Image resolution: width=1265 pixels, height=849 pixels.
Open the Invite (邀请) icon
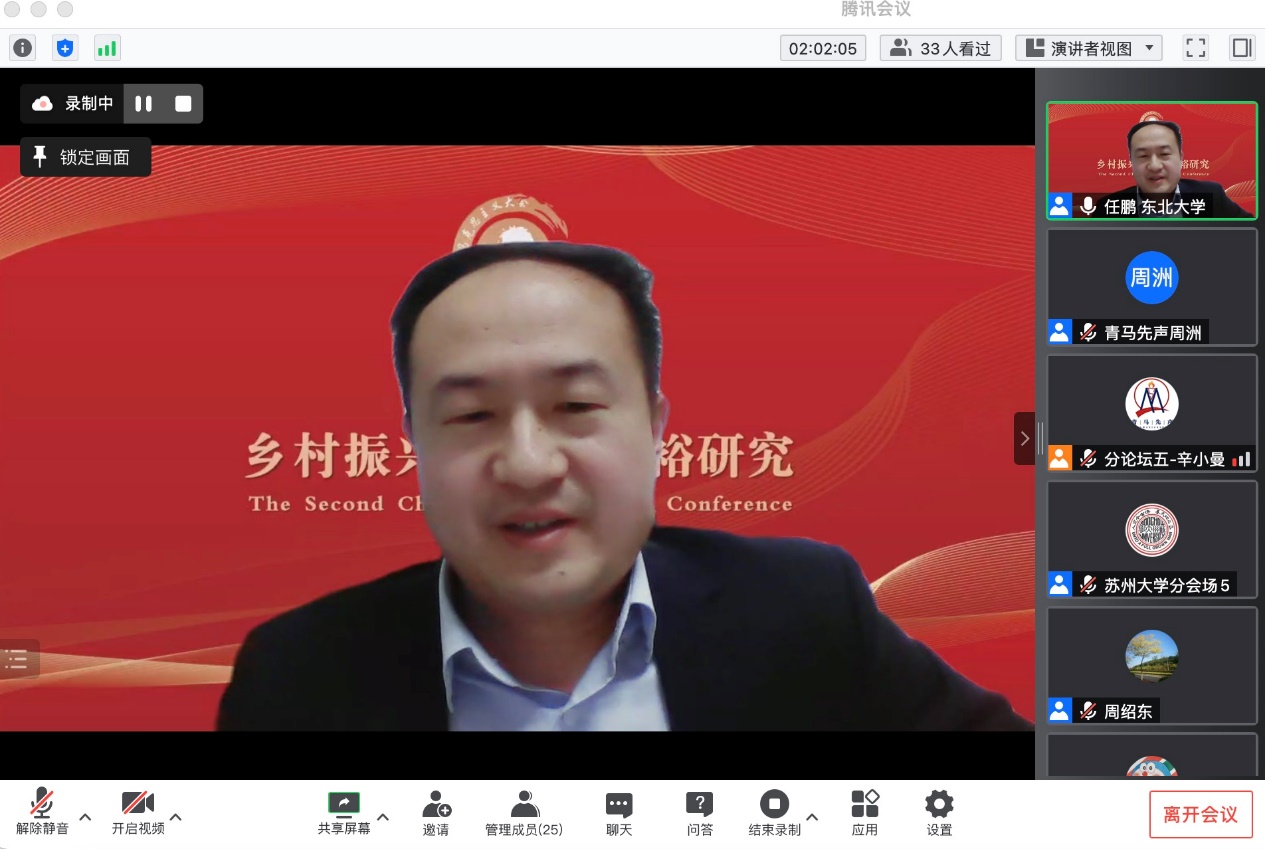436,812
